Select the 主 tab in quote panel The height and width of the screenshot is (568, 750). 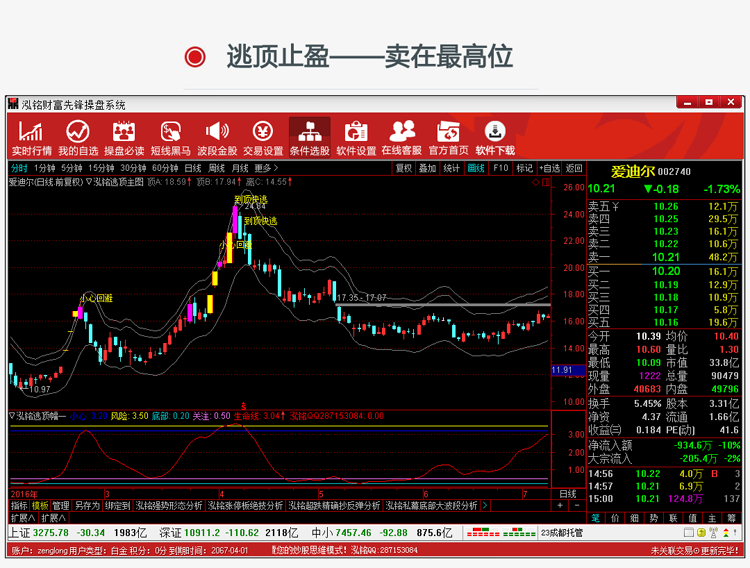point(712,518)
